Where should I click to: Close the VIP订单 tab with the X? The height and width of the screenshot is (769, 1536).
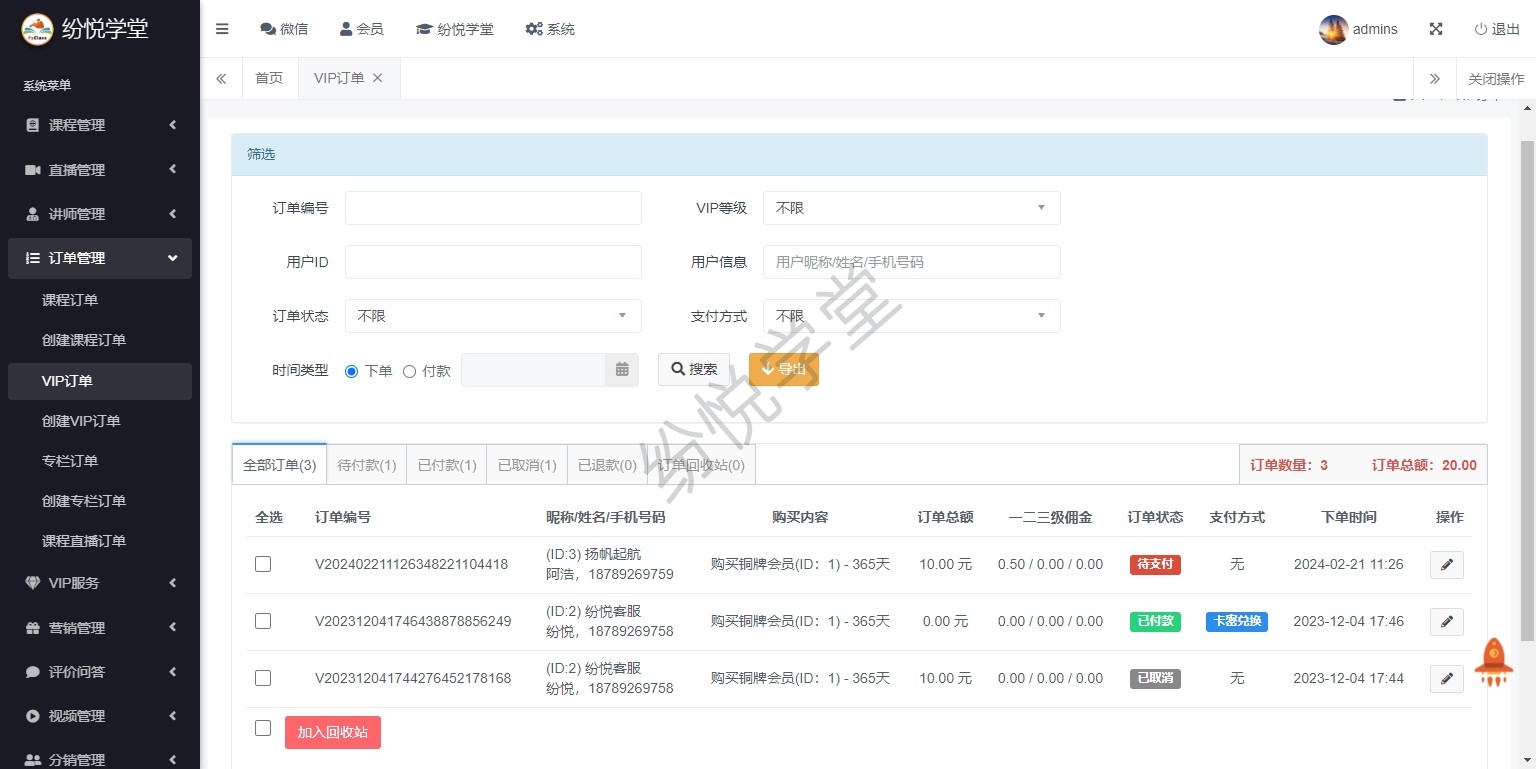377,78
